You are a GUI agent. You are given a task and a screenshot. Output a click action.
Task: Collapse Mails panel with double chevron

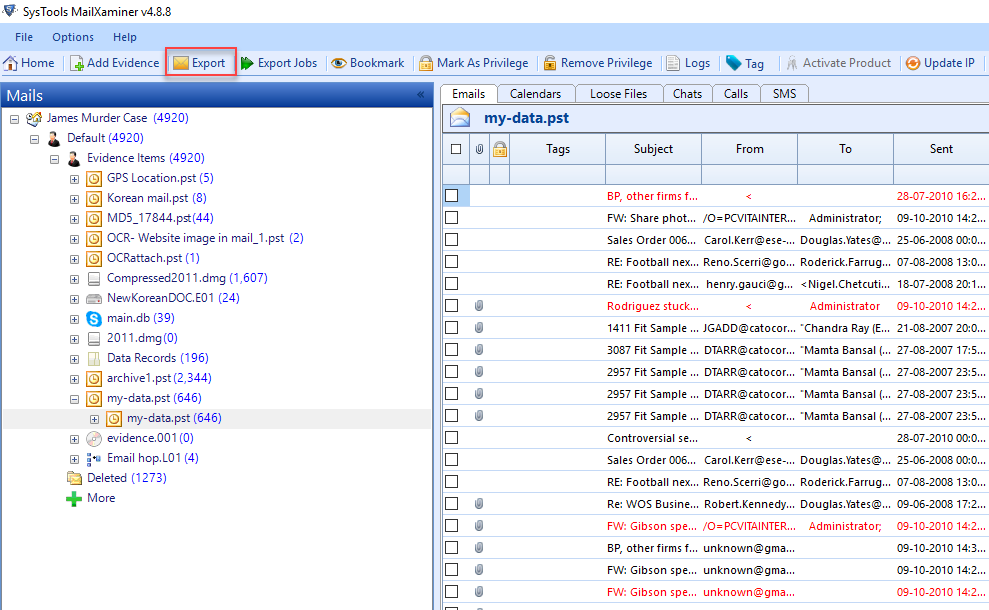click(421, 95)
